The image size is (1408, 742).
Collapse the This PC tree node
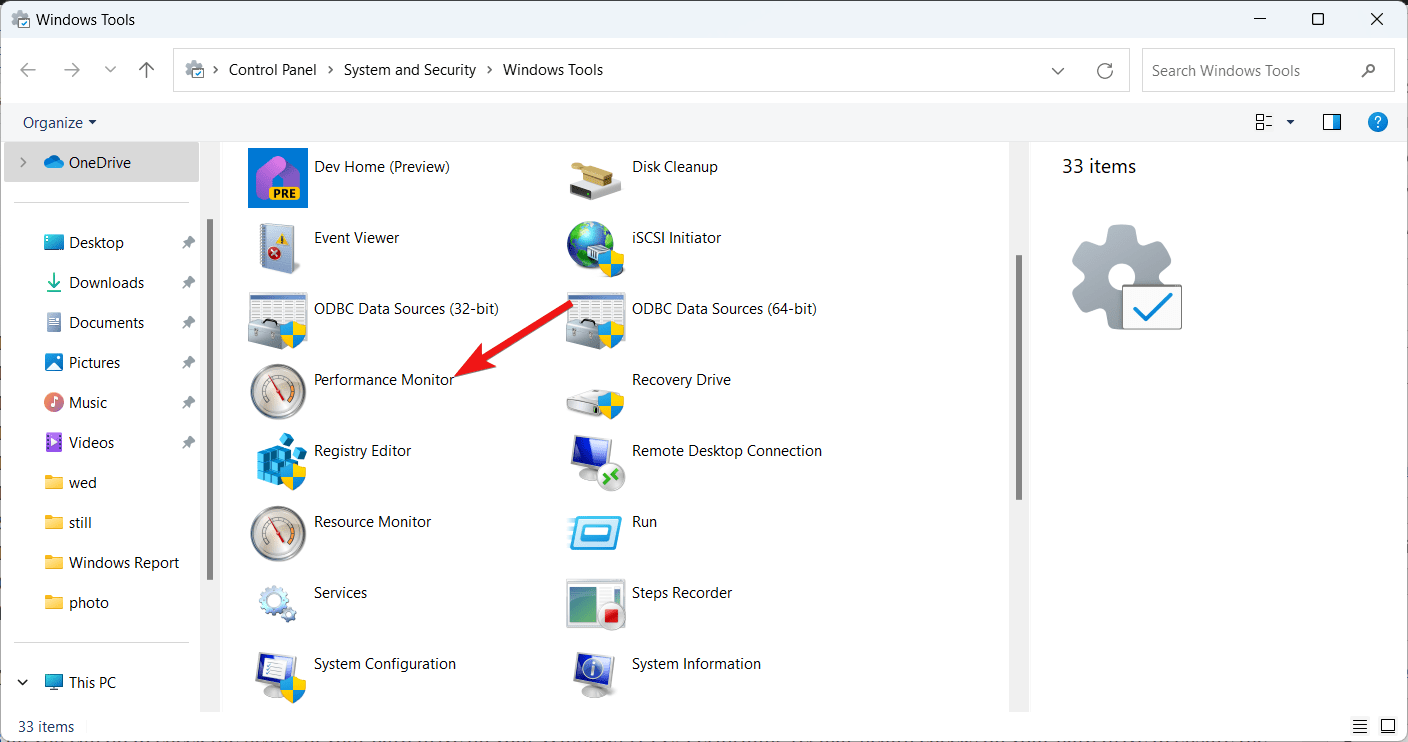pyautogui.click(x=24, y=683)
